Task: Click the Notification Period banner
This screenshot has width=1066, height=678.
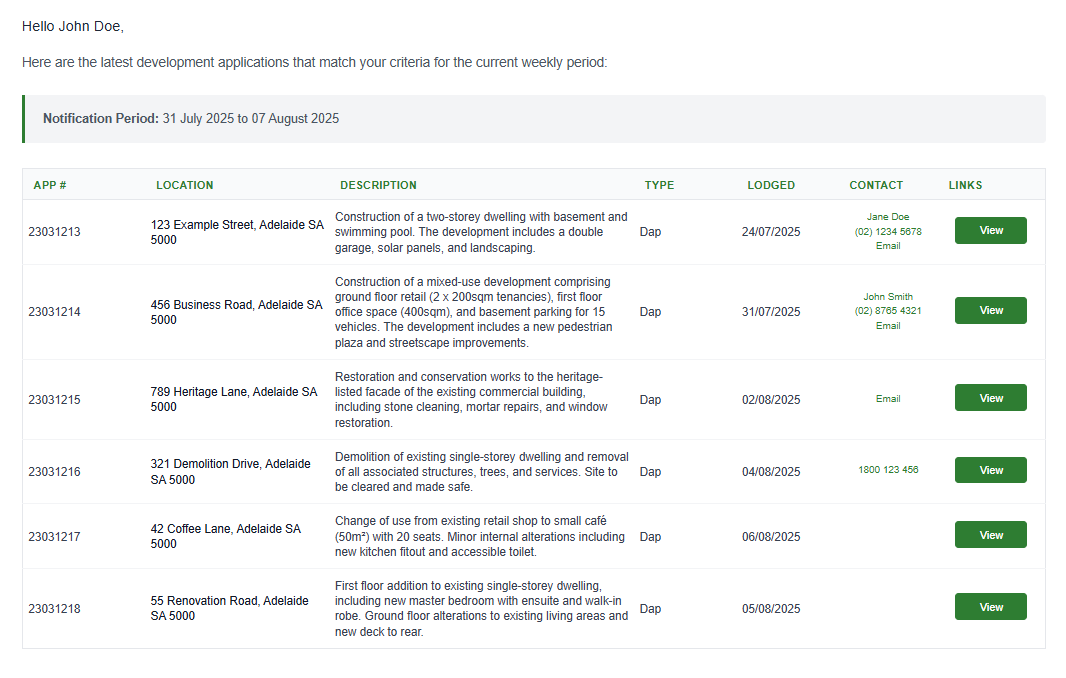Action: coord(533,119)
